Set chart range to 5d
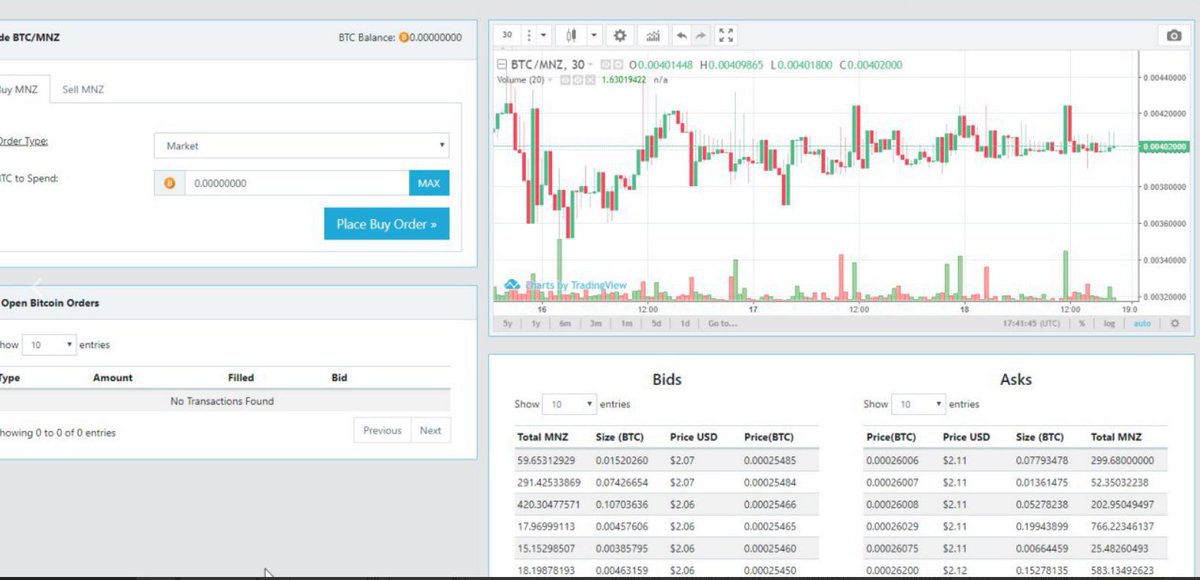1200x580 pixels. (x=656, y=324)
